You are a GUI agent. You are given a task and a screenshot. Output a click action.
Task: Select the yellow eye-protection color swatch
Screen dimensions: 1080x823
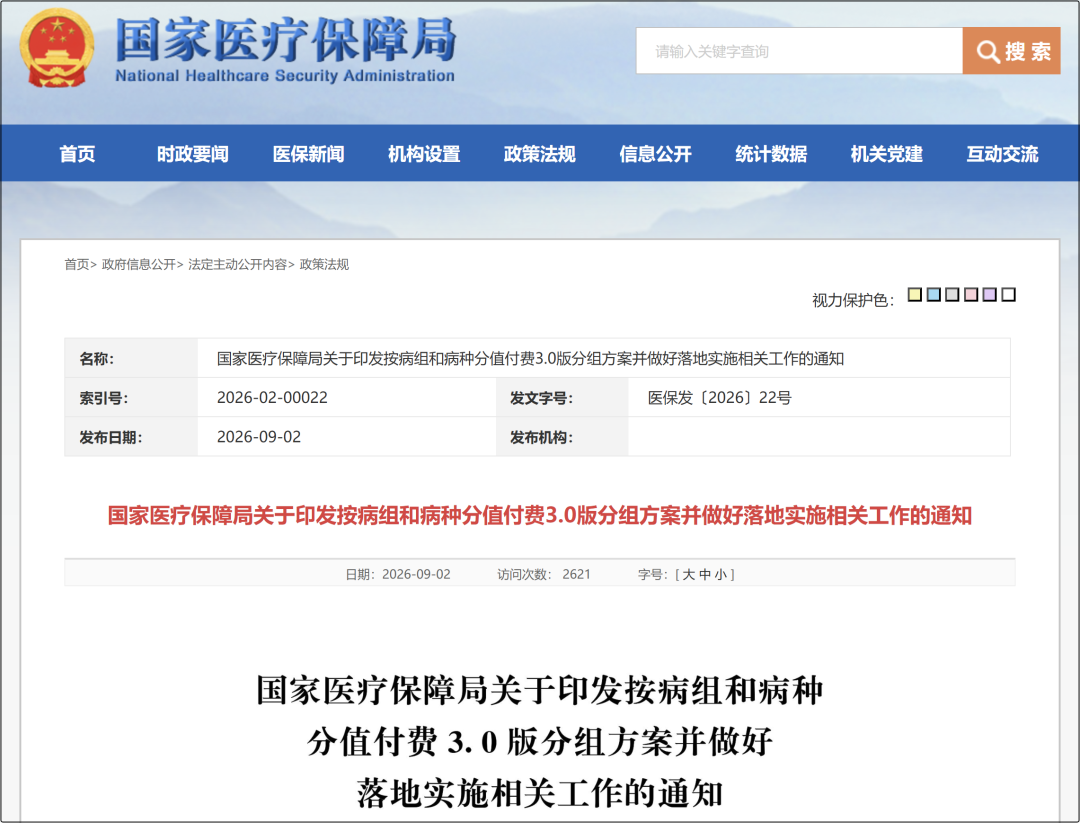click(915, 295)
